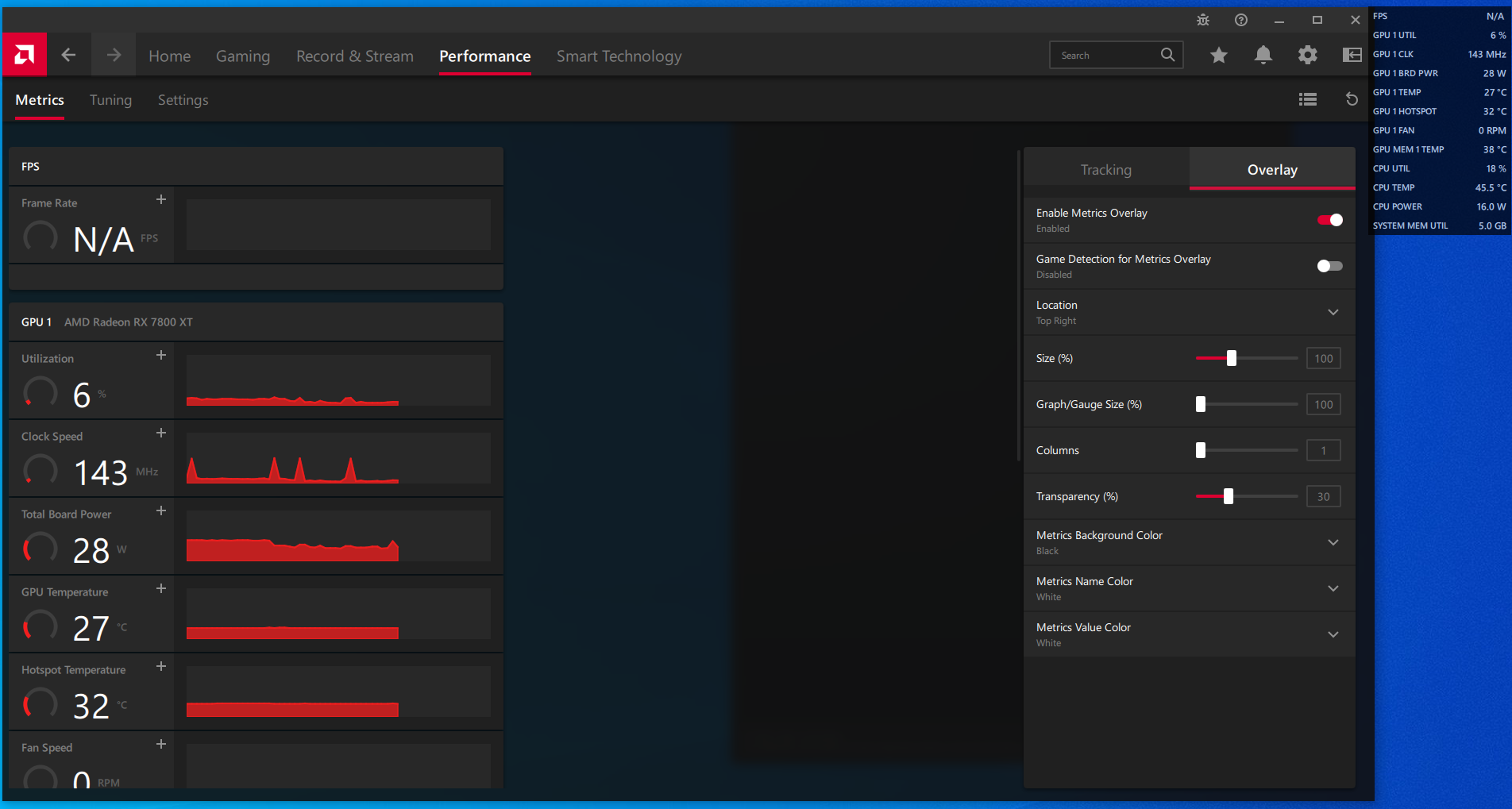
Task: Click the reset metrics icon
Action: point(1352,99)
